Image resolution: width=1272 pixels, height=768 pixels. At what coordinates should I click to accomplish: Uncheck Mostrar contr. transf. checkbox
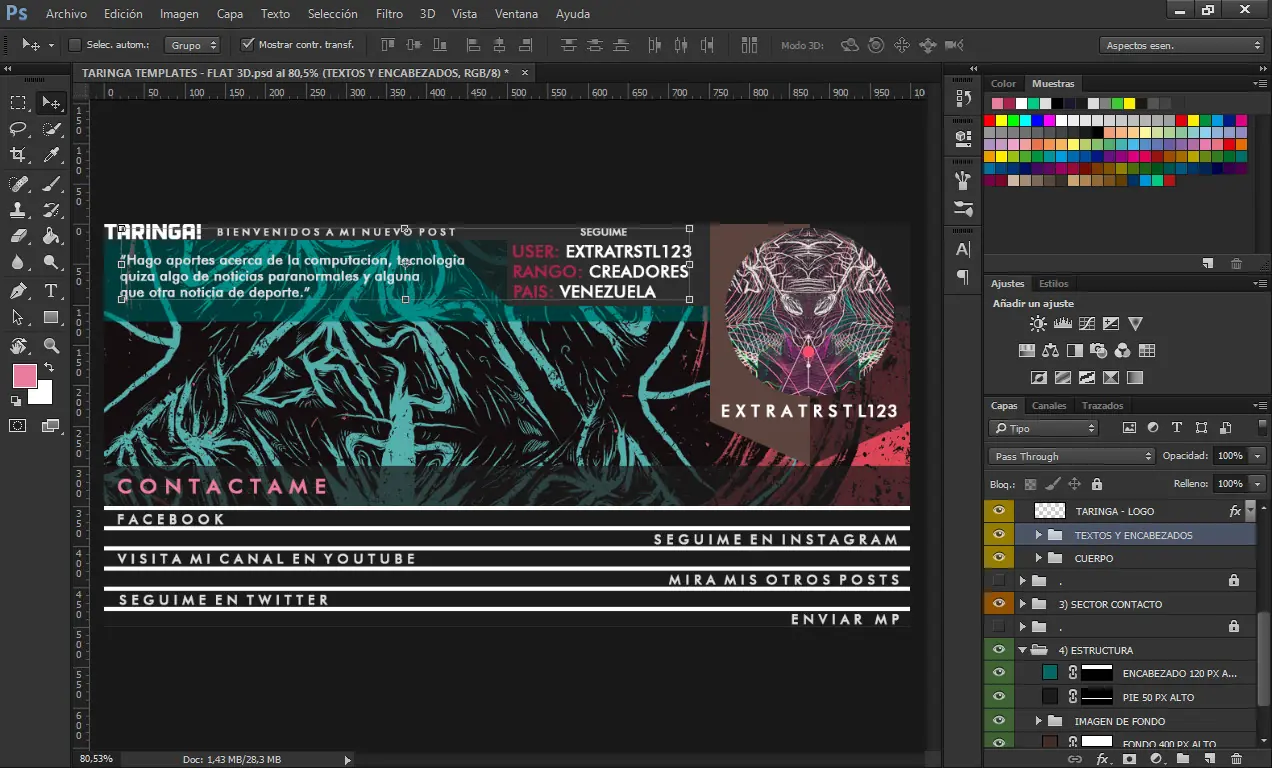click(x=248, y=45)
